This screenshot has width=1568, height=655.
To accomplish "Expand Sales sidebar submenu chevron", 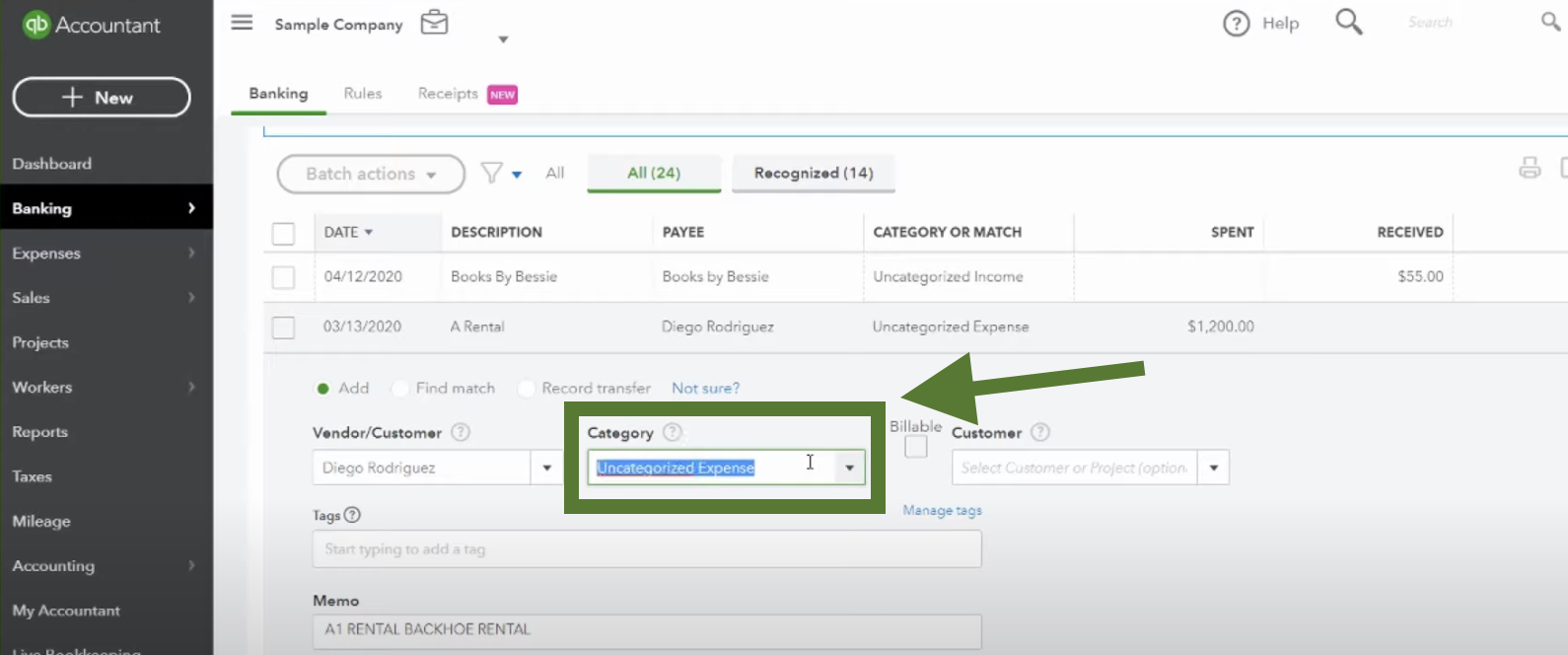I will [x=191, y=297].
